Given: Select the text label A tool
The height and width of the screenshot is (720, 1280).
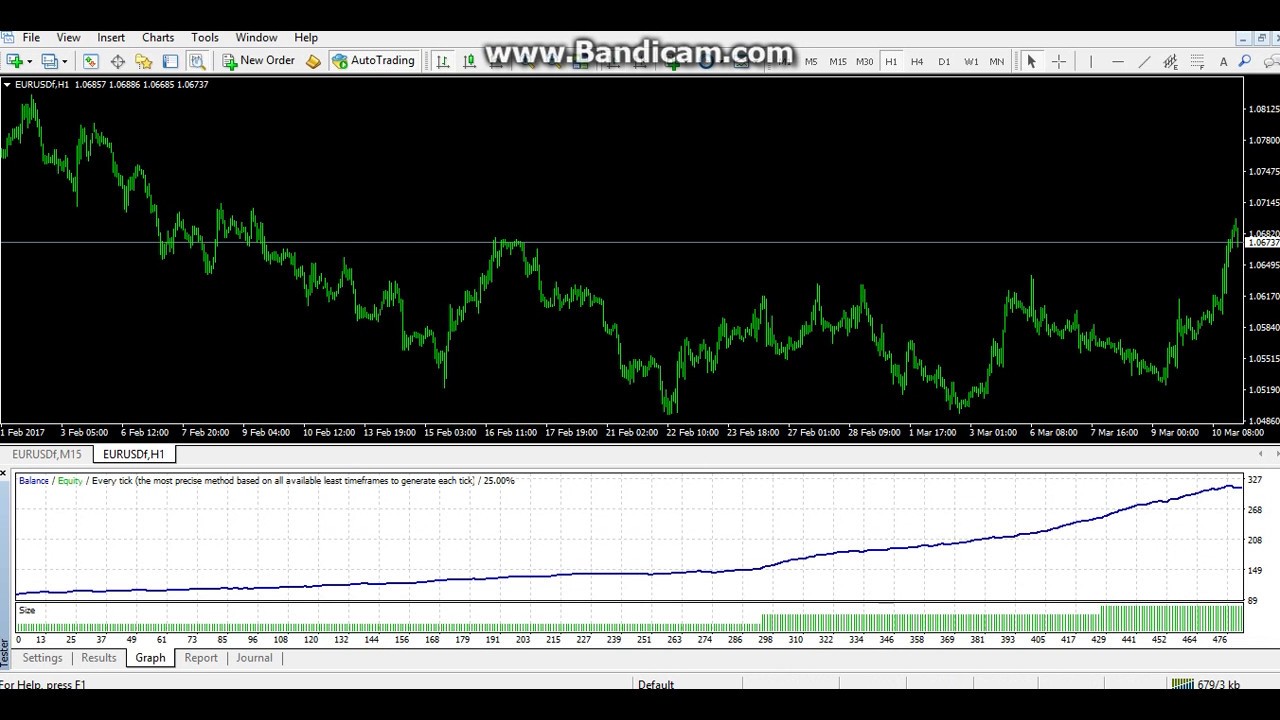Looking at the screenshot, I should point(1223,61).
